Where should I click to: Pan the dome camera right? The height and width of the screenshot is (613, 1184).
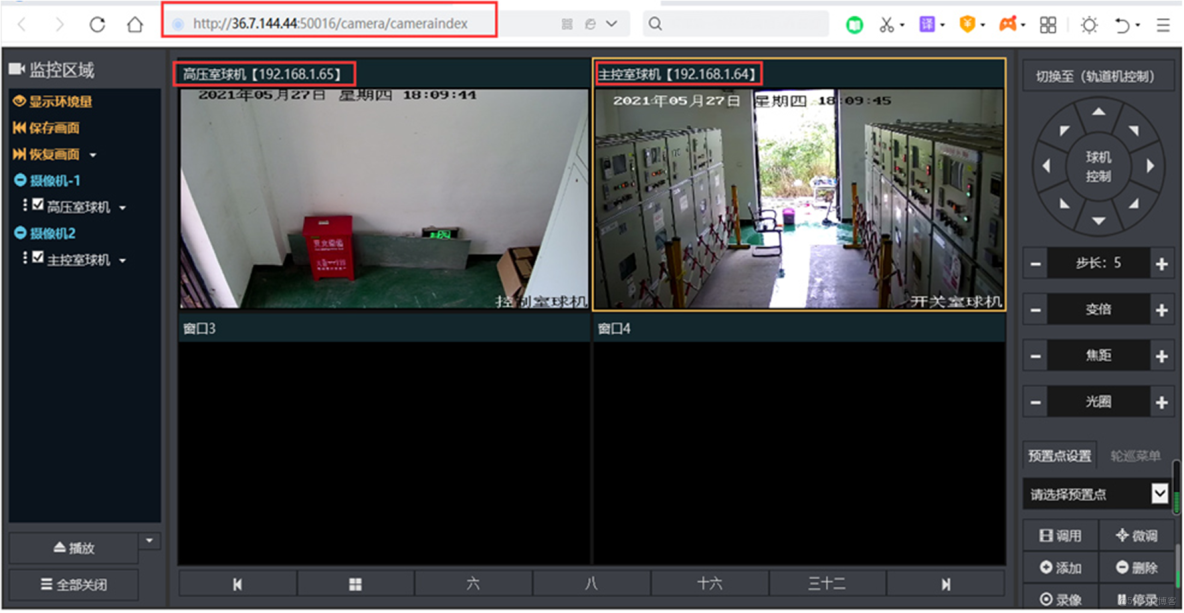click(1151, 166)
